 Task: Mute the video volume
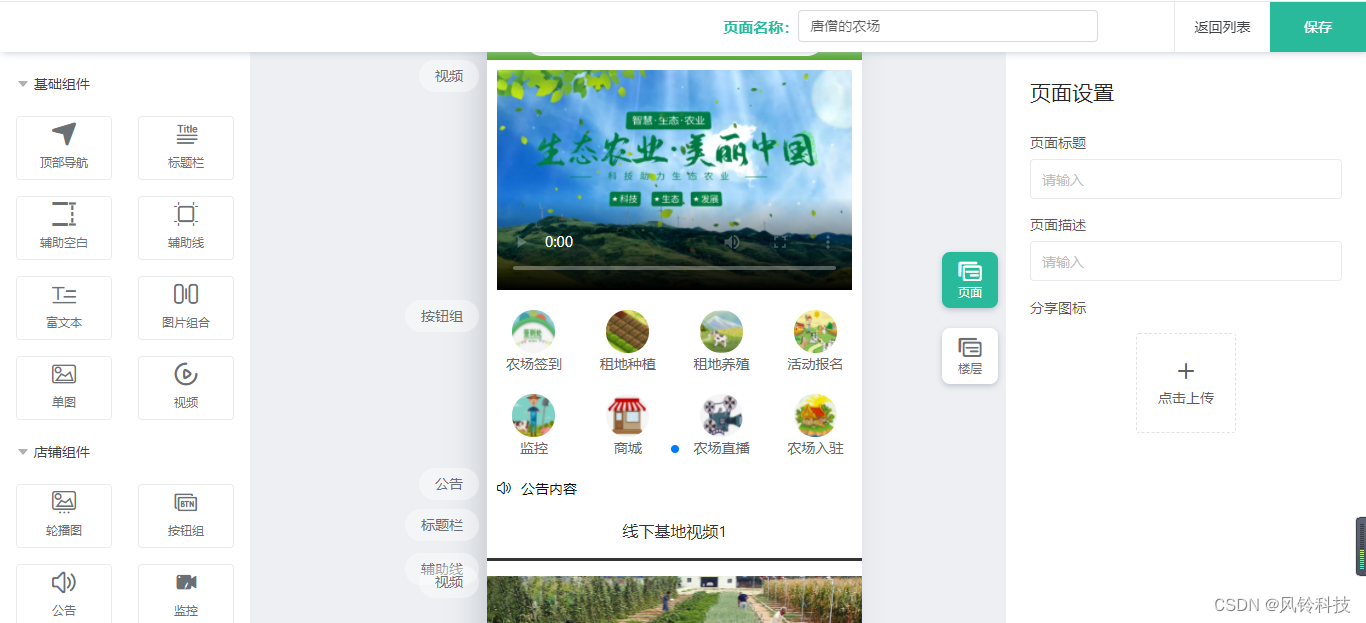(x=732, y=242)
